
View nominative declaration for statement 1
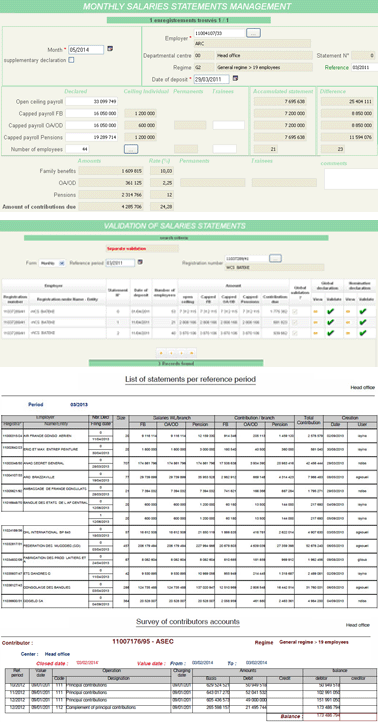pyautogui.click(x=349, y=322)
